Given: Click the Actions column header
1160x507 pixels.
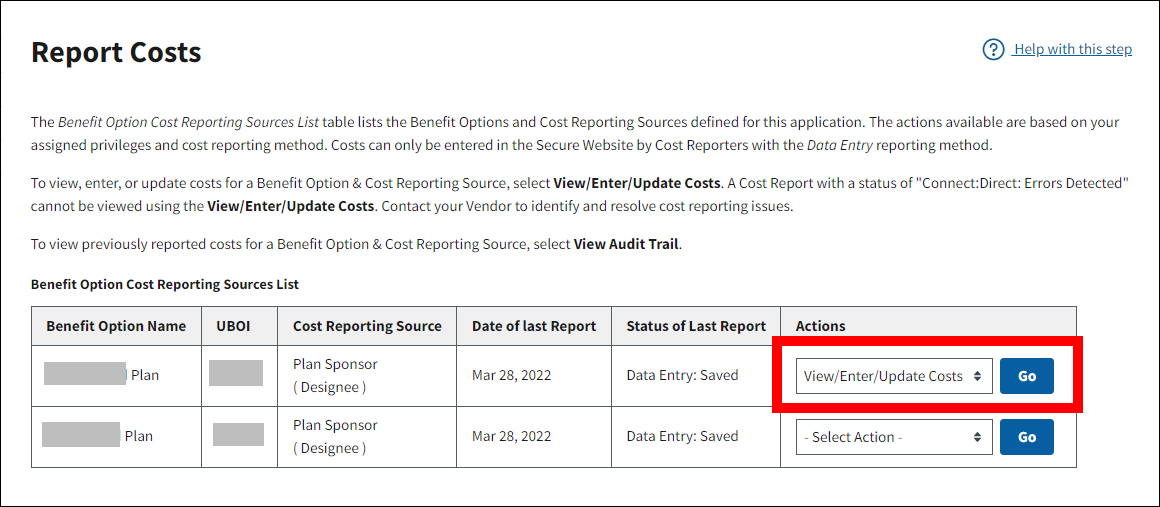Looking at the screenshot, I should [821, 326].
